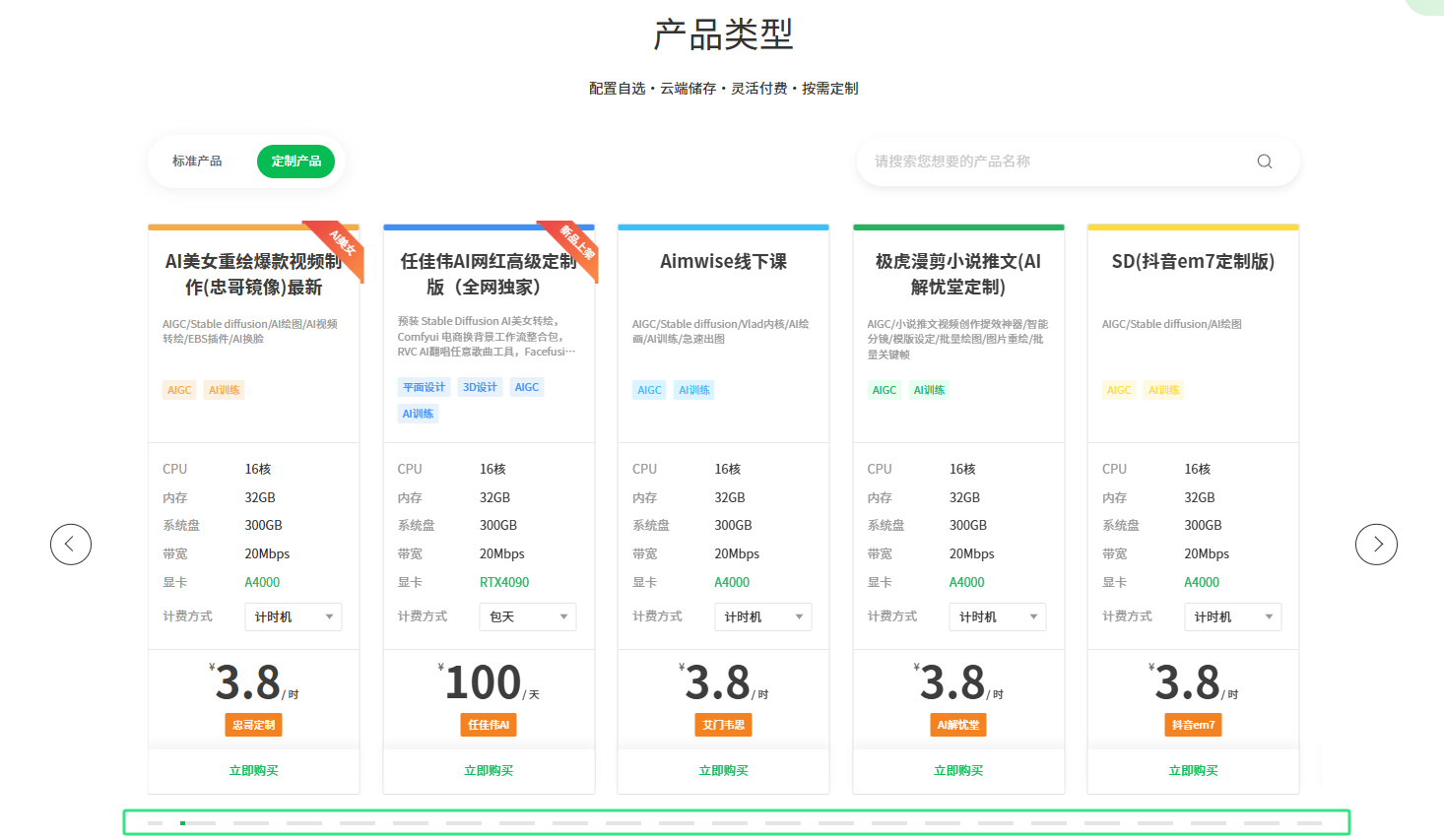Viewport: 1444px width, 840px height.
Task: Open the AI美女重绘爆款视频制作 card title
Action: tap(254, 275)
